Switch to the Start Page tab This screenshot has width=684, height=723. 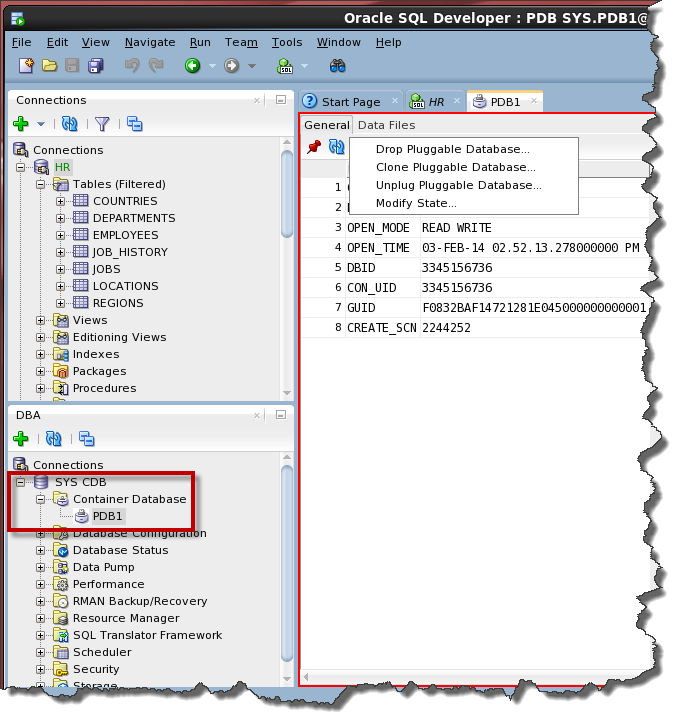click(x=351, y=102)
